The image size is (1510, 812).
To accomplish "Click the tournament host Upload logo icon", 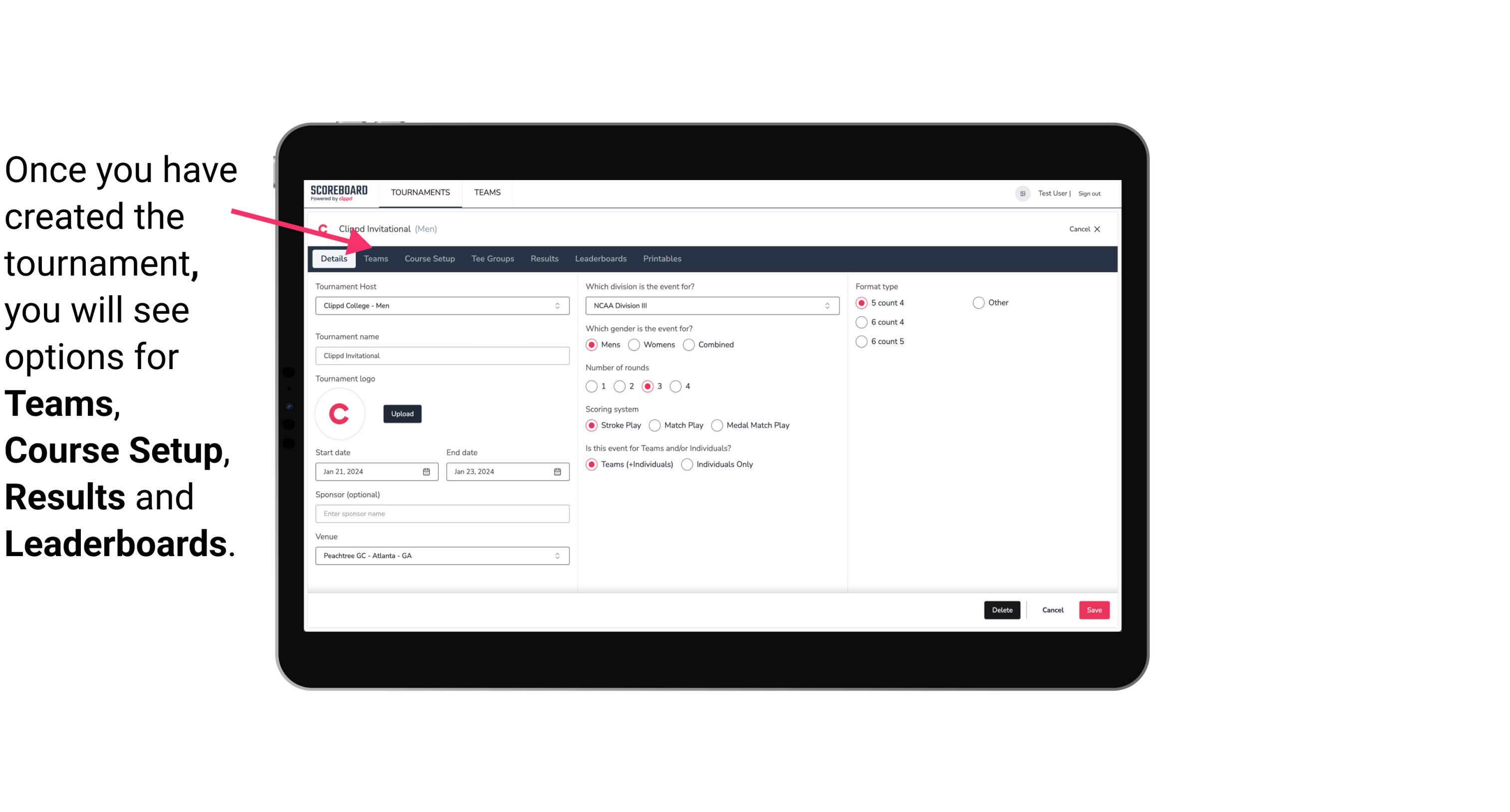I will click(402, 413).
